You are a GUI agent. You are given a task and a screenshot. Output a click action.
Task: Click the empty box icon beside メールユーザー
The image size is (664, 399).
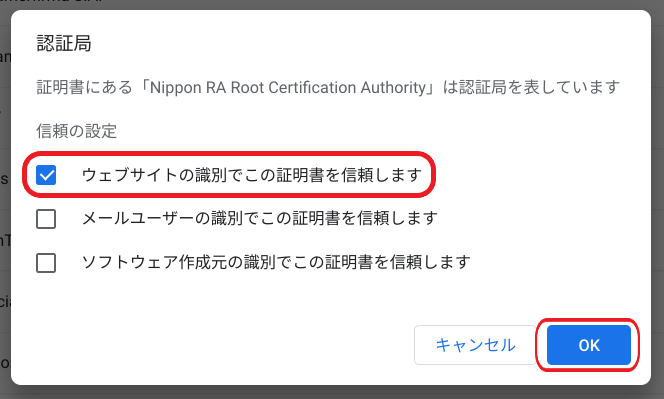click(x=46, y=219)
